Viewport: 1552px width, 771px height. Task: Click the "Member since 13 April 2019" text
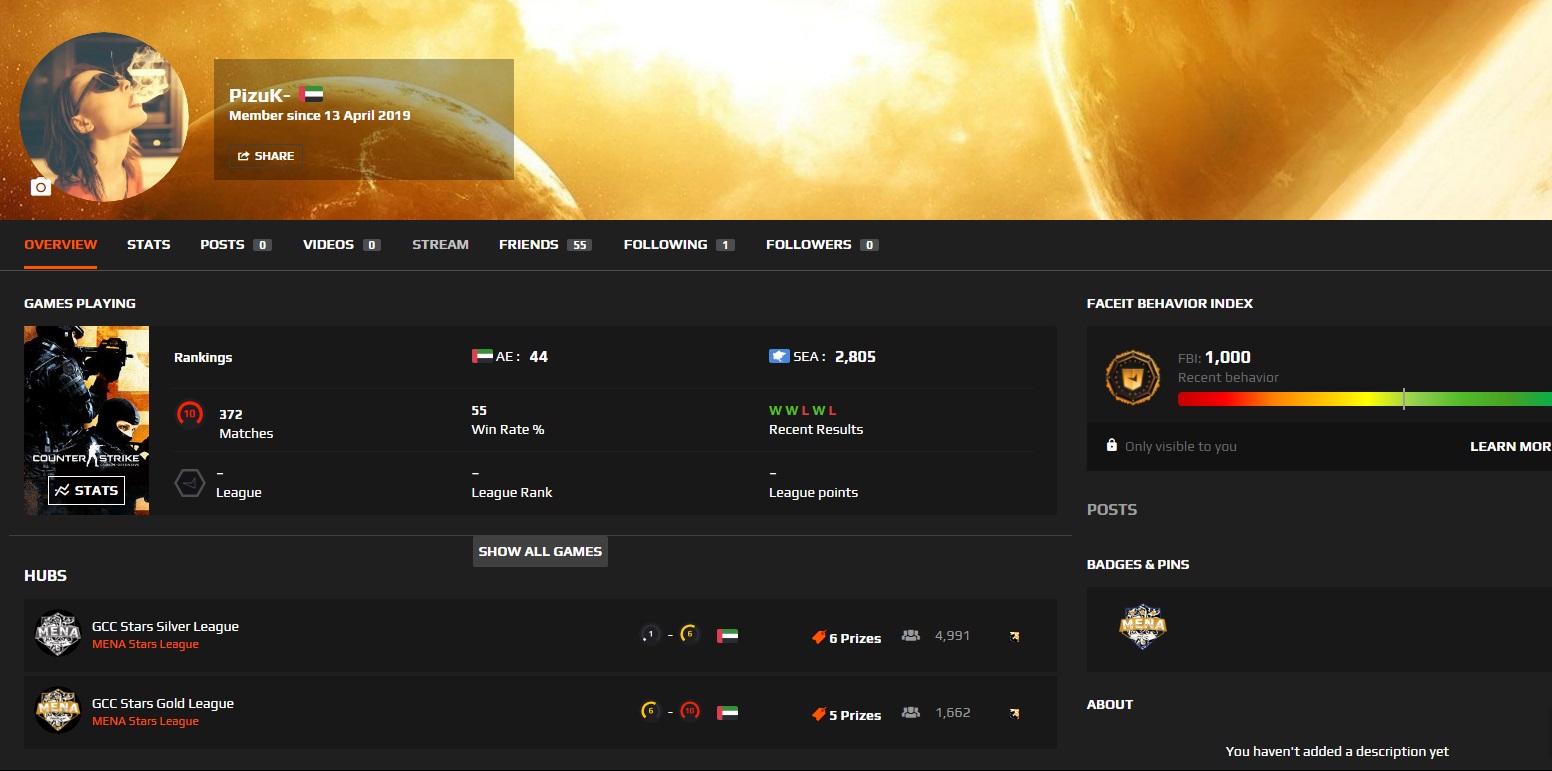click(320, 115)
